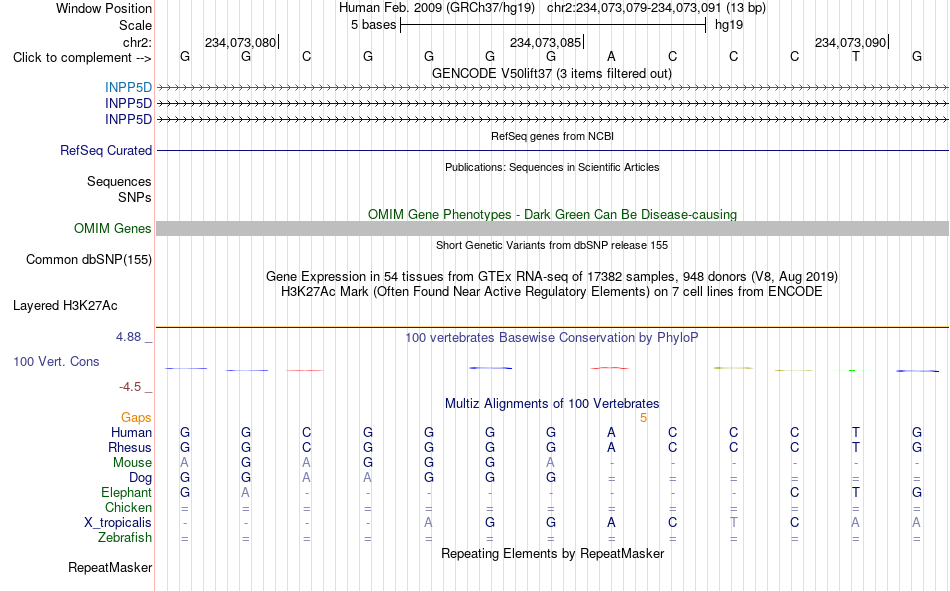
Task: Select the 'Mouse' species label
Action: (132, 462)
